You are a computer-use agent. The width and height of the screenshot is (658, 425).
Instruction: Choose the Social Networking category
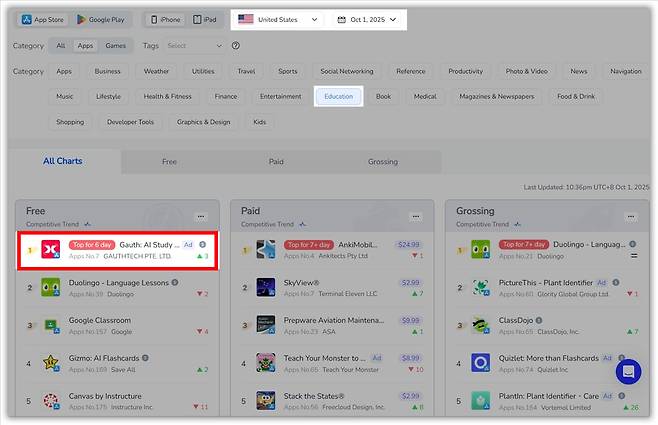pos(347,71)
